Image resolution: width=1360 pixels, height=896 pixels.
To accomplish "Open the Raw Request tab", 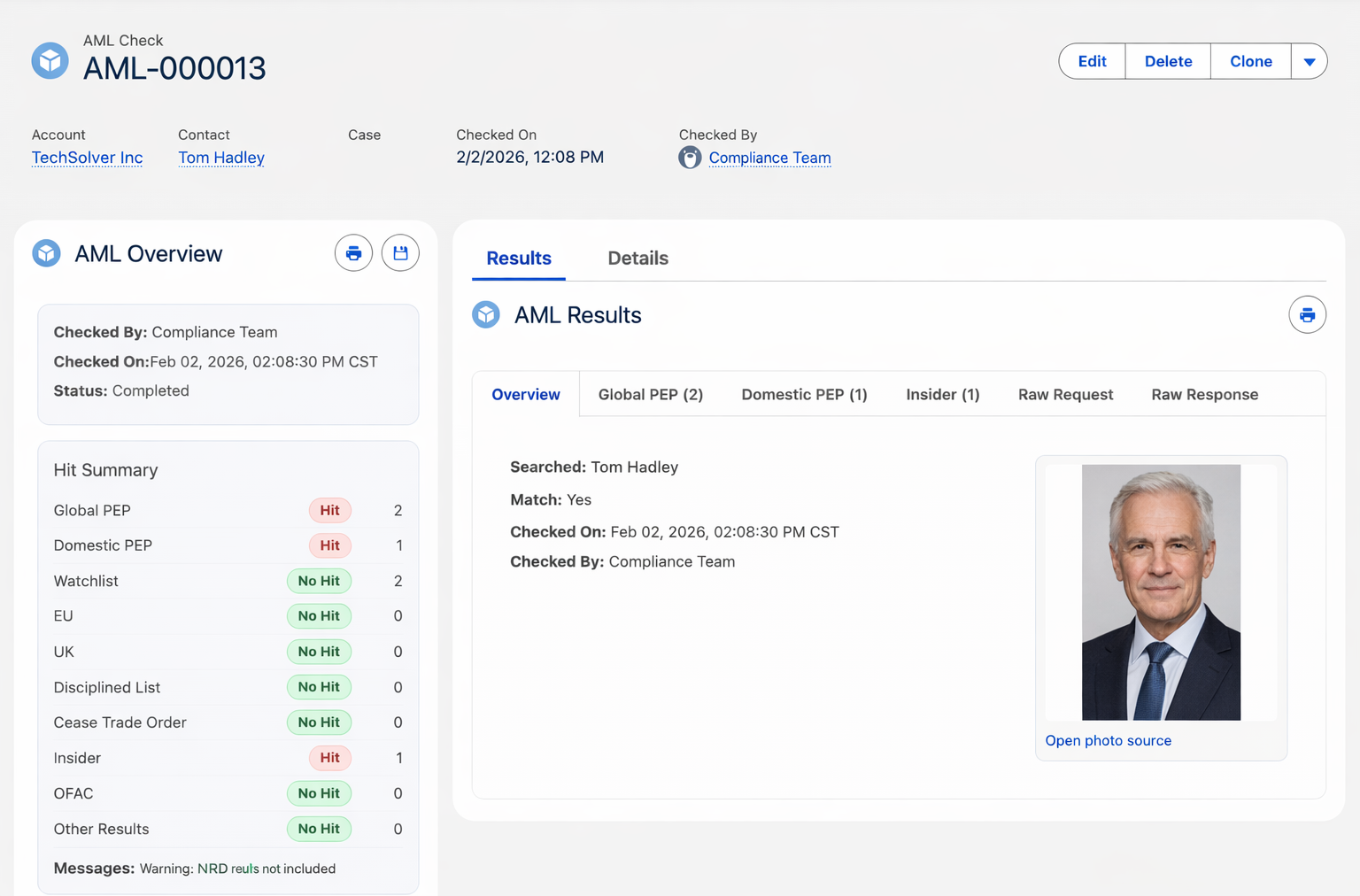I will tap(1065, 394).
